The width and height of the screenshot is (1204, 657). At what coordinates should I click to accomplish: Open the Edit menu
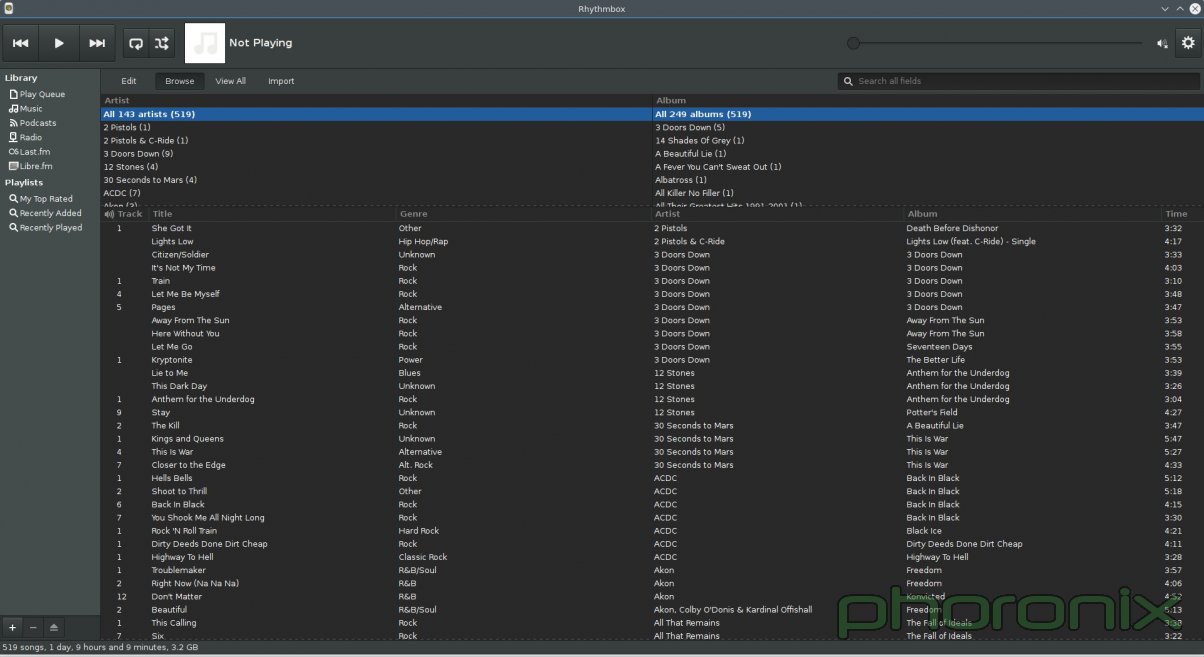point(128,81)
